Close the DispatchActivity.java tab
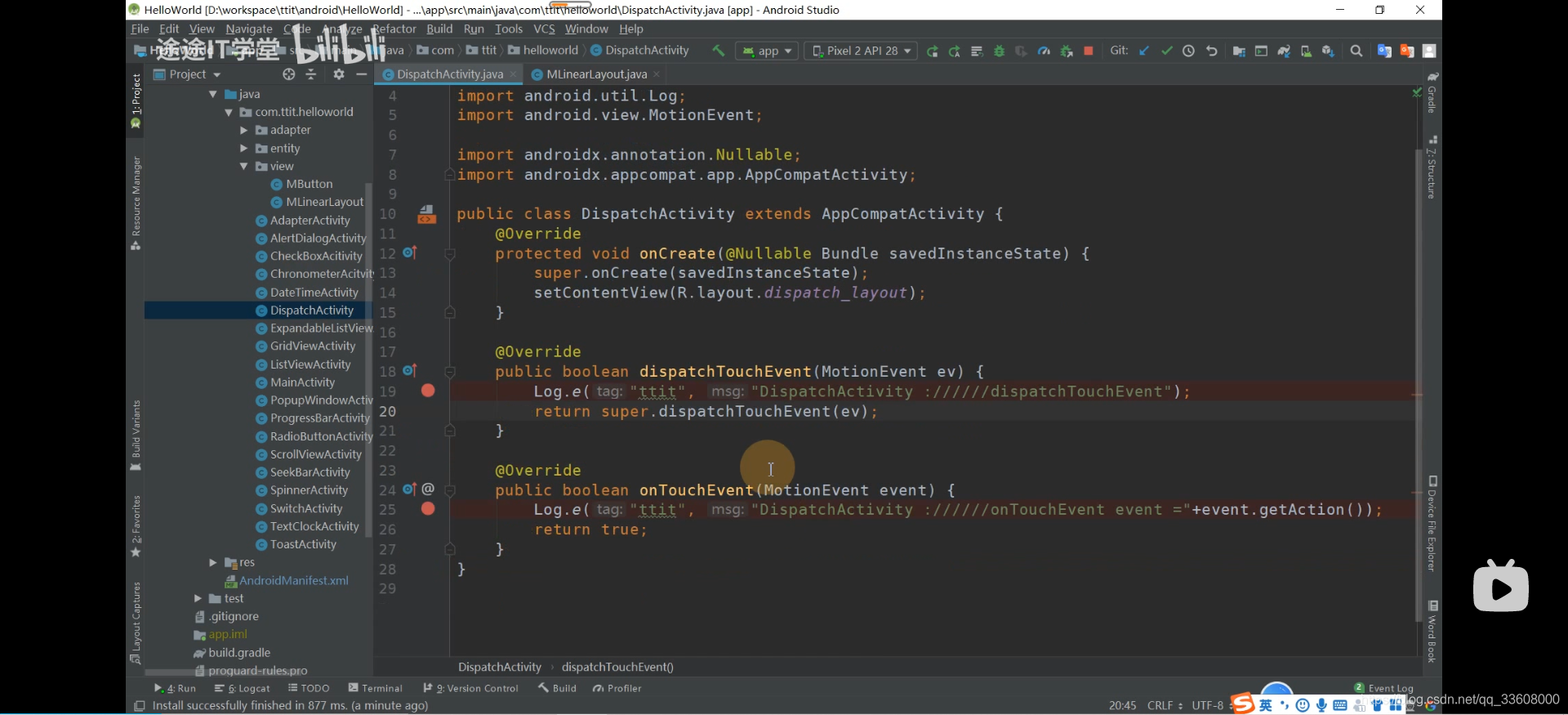The width and height of the screenshot is (1568, 715). coord(513,74)
